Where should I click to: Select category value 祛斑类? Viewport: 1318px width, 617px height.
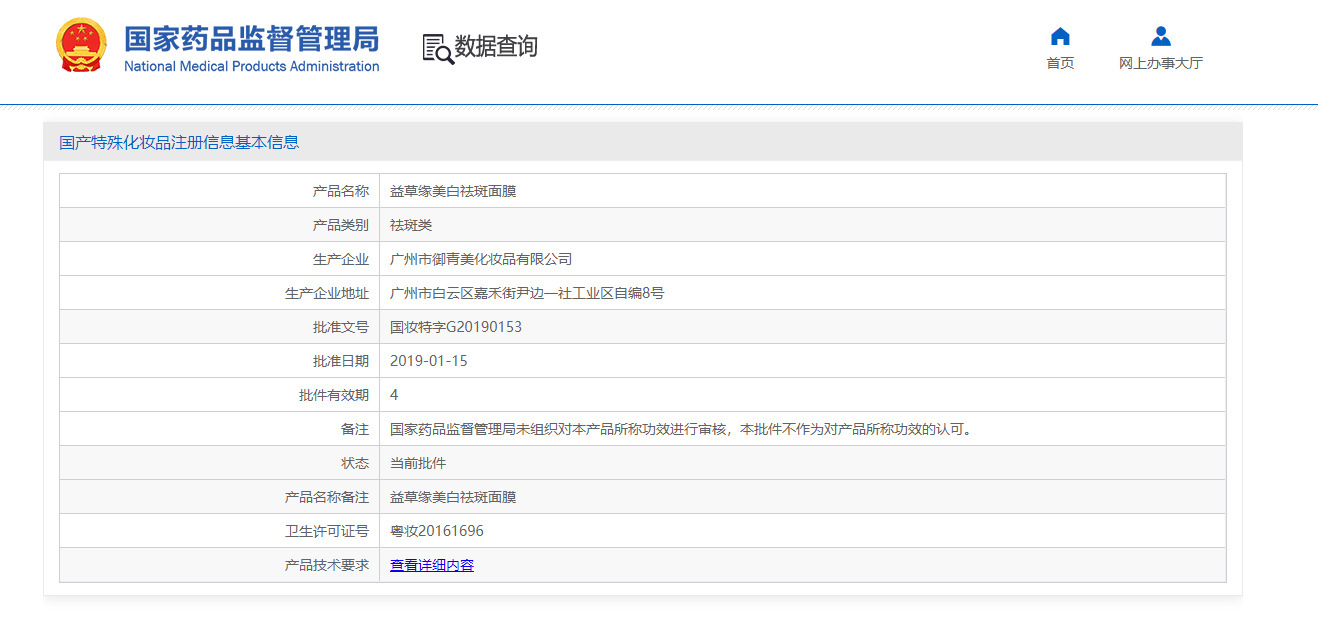(x=411, y=225)
